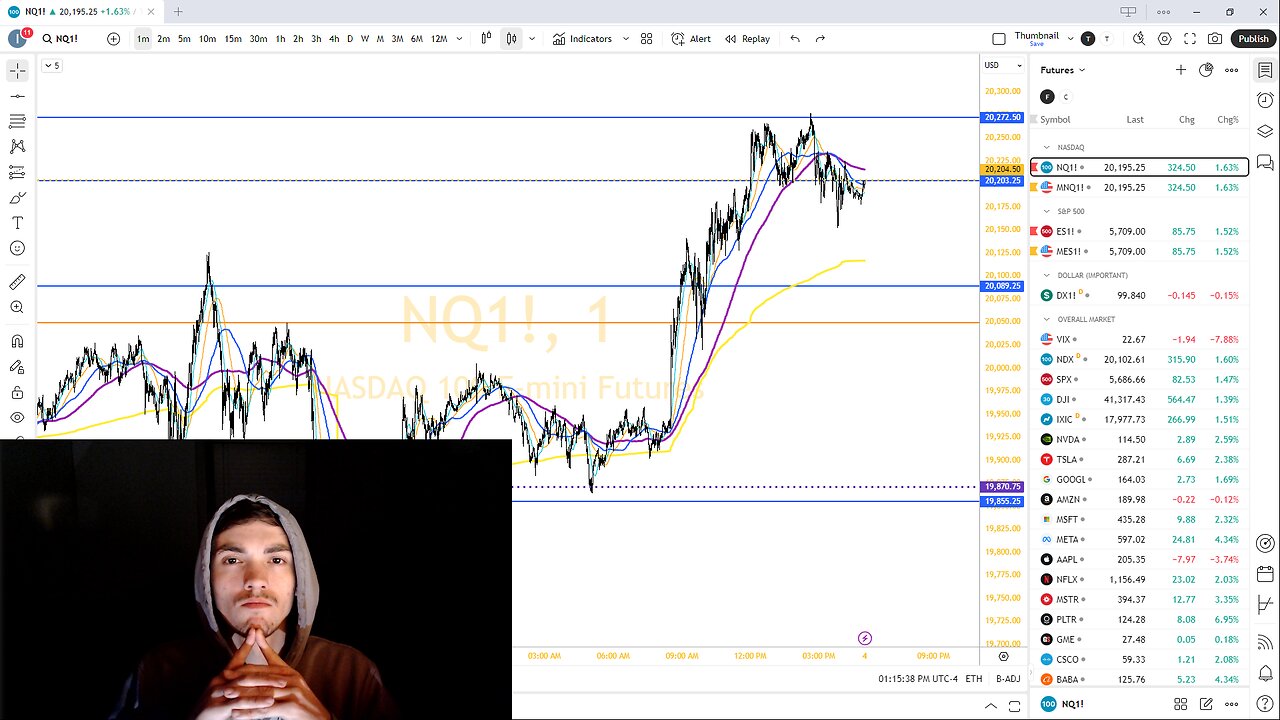
Task: Open the help center question icon
Action: (x=1265, y=703)
